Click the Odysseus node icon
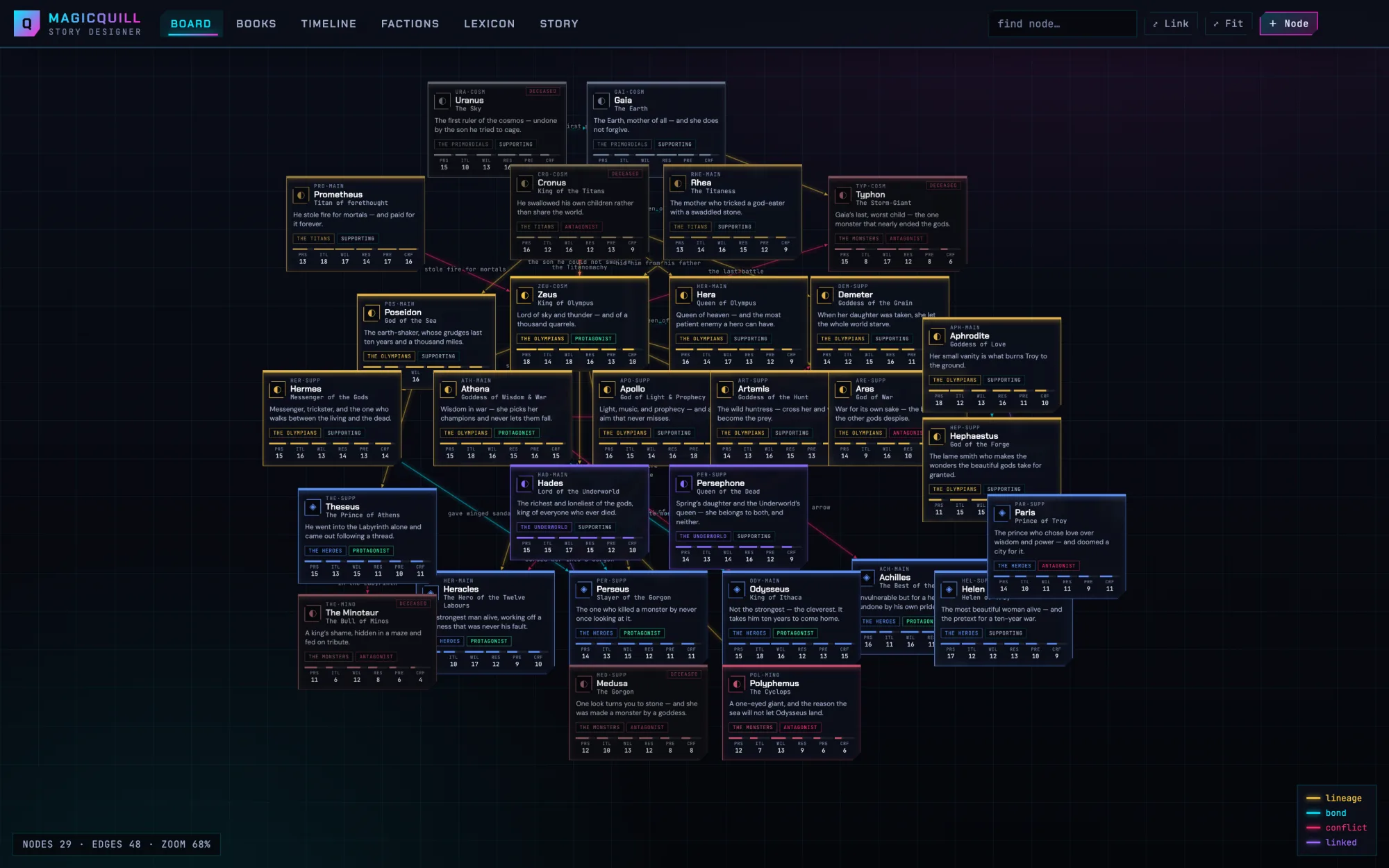 [737, 590]
